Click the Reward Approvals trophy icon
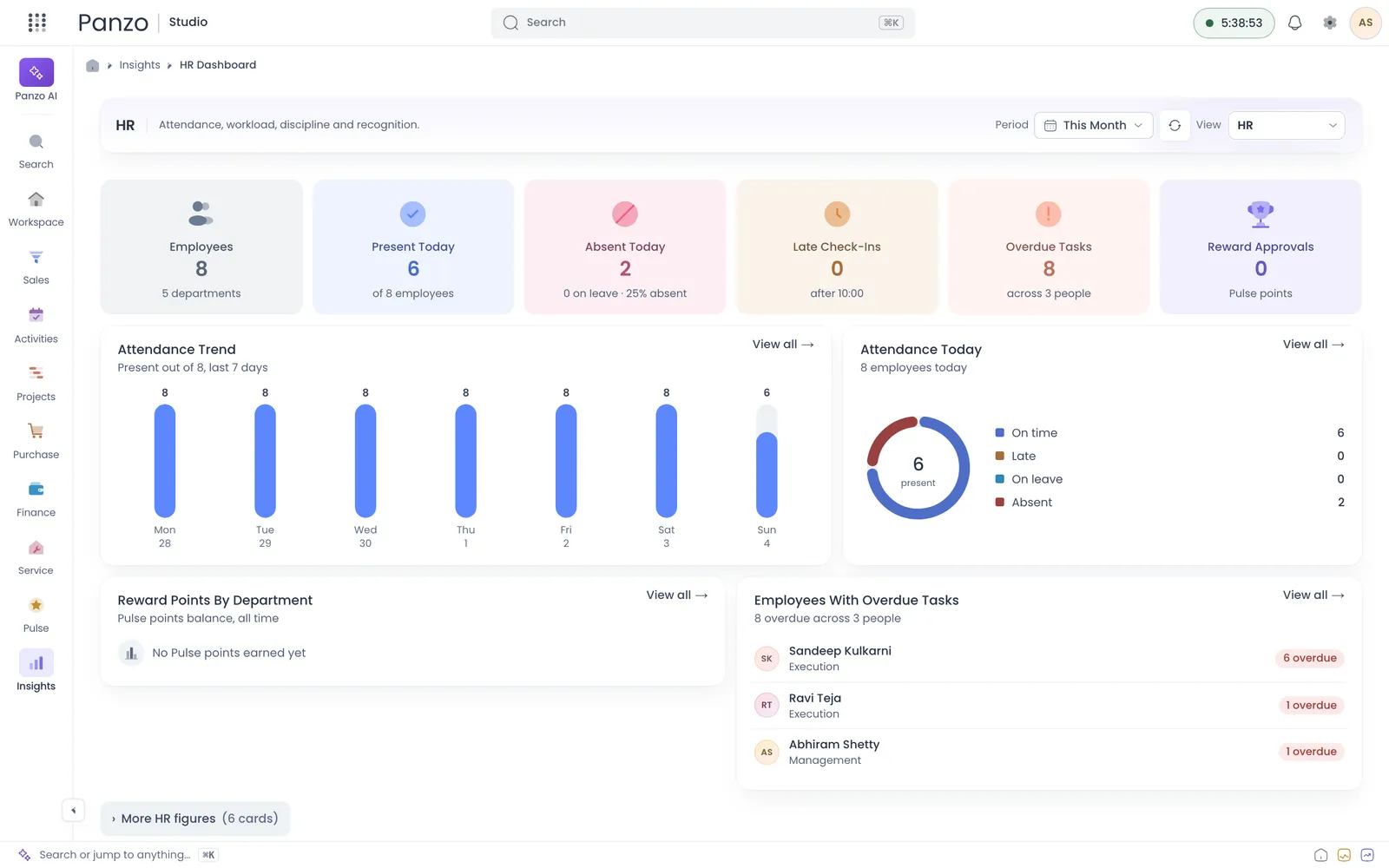Viewport: 1389px width, 868px height. tap(1261, 213)
